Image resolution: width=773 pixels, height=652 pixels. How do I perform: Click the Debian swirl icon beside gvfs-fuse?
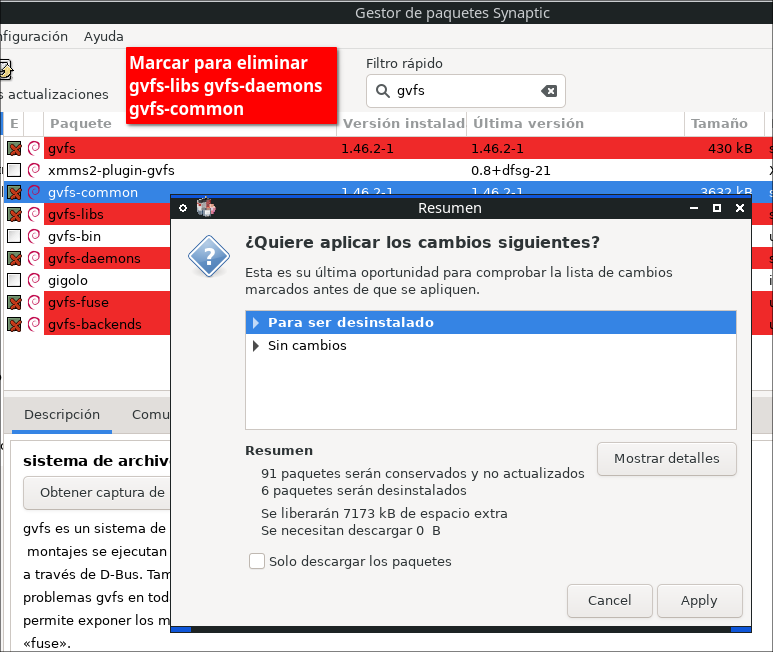[x=34, y=302]
